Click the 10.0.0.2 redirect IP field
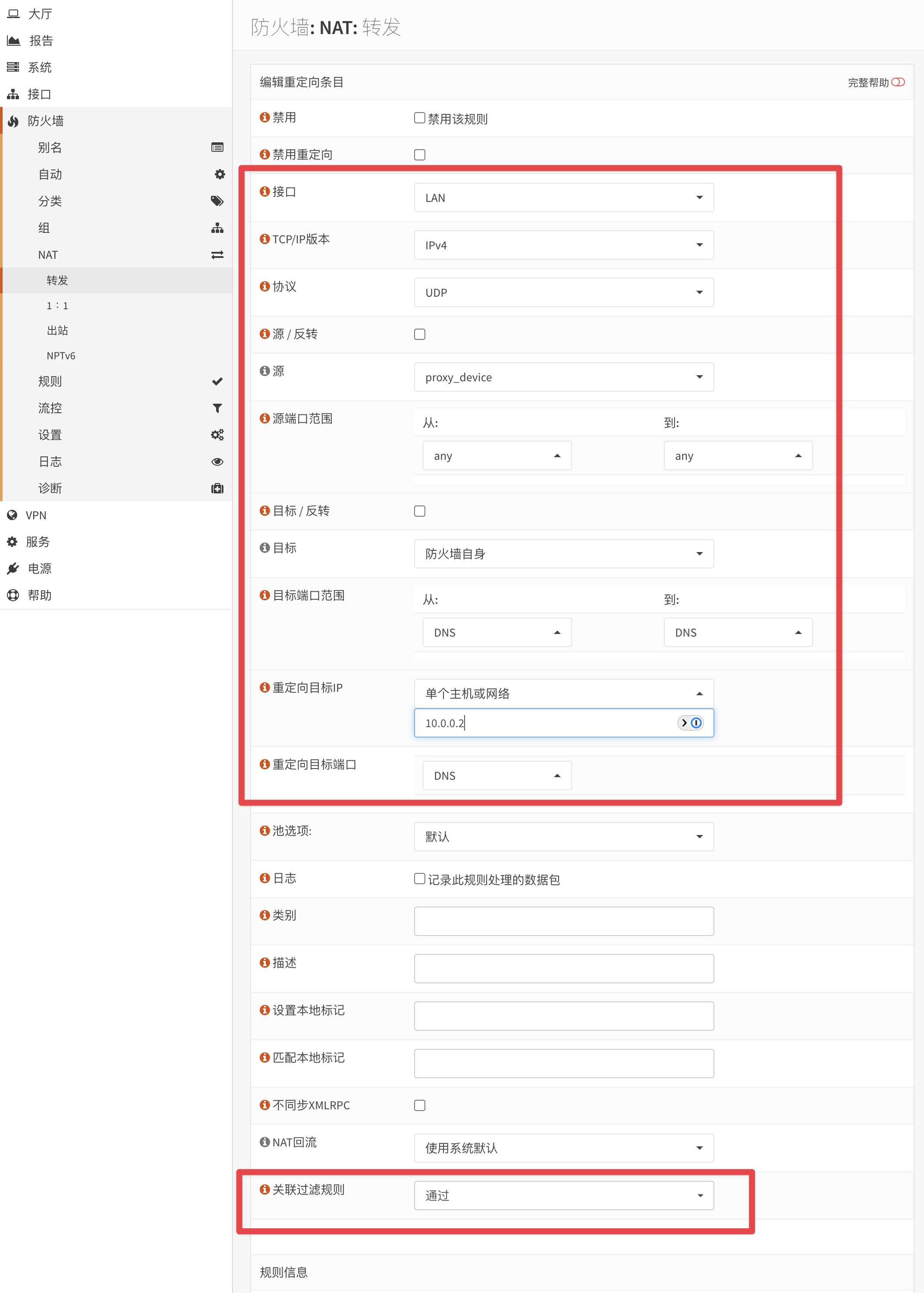924x1293 pixels. pos(564,722)
